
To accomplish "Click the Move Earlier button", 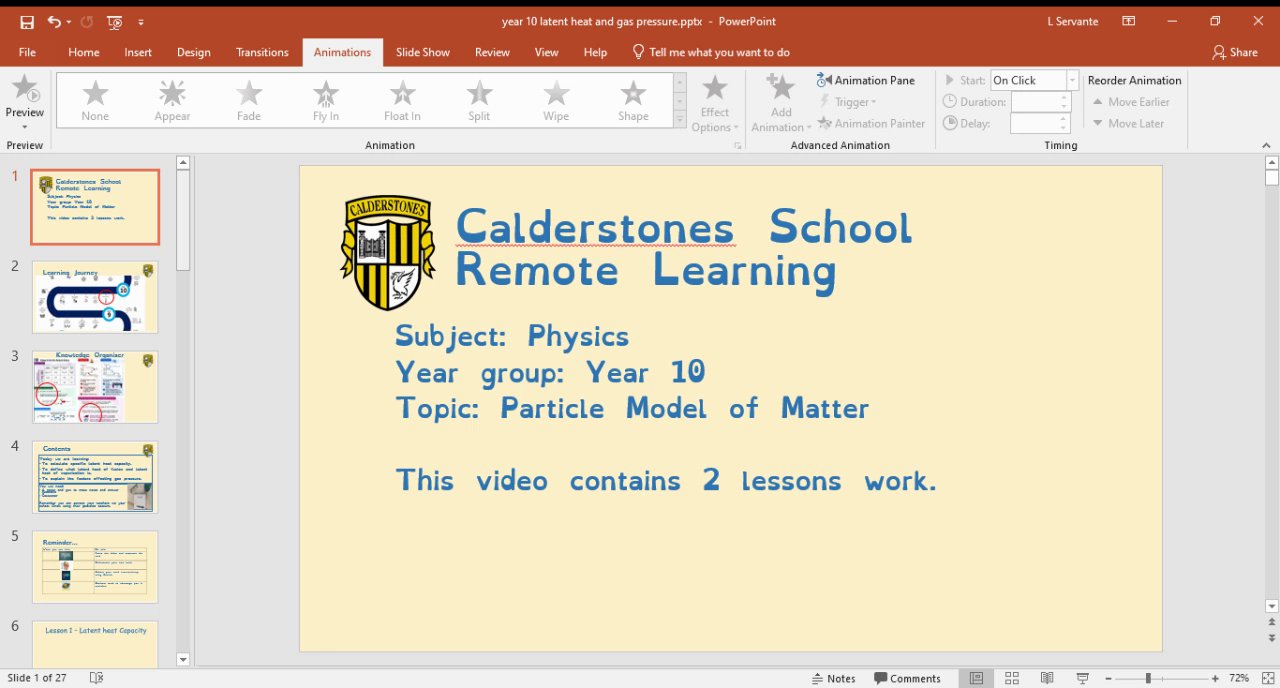I will tap(1131, 102).
